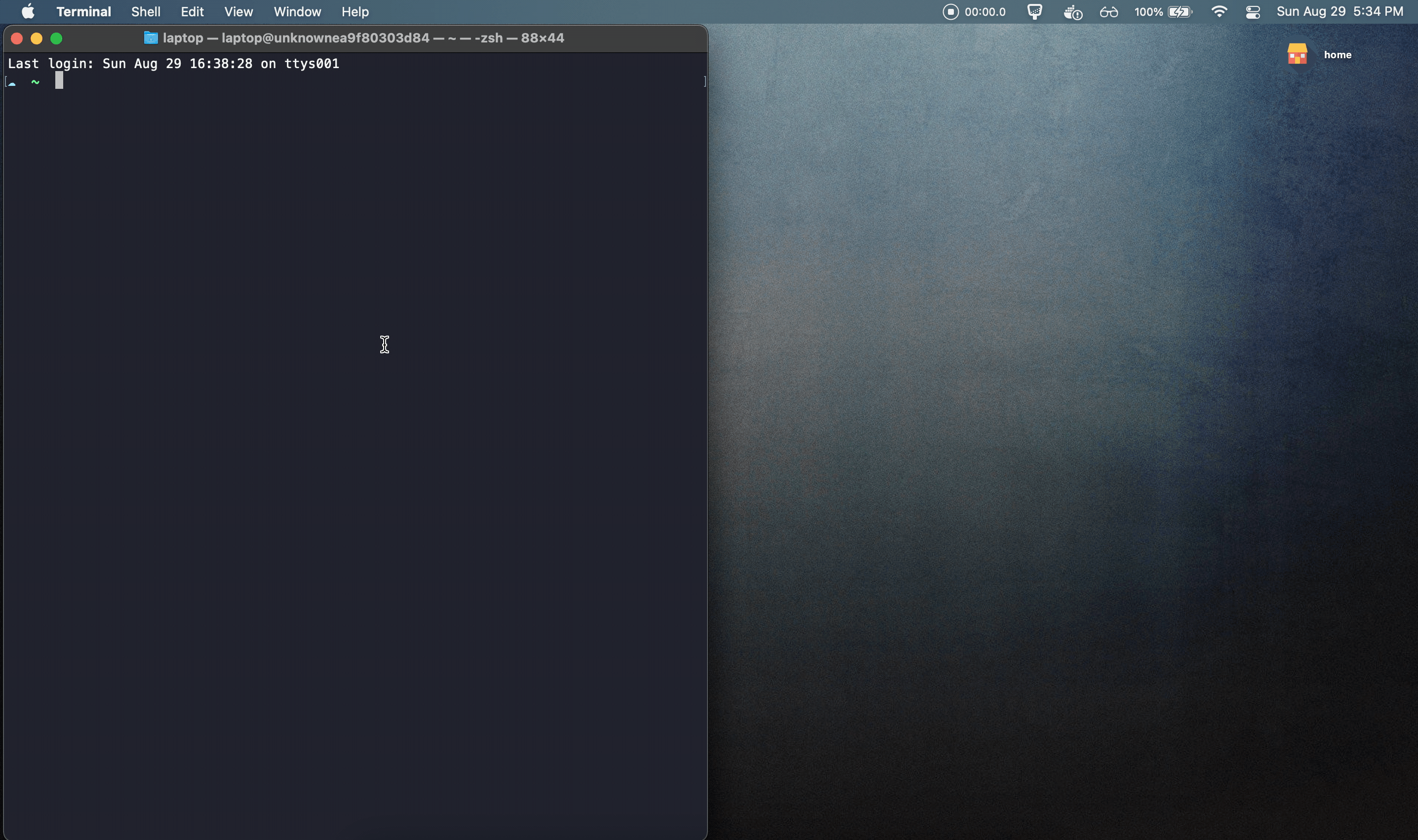Click the folder proxy icon in title bar
This screenshot has width=1418, height=840.
click(151, 38)
